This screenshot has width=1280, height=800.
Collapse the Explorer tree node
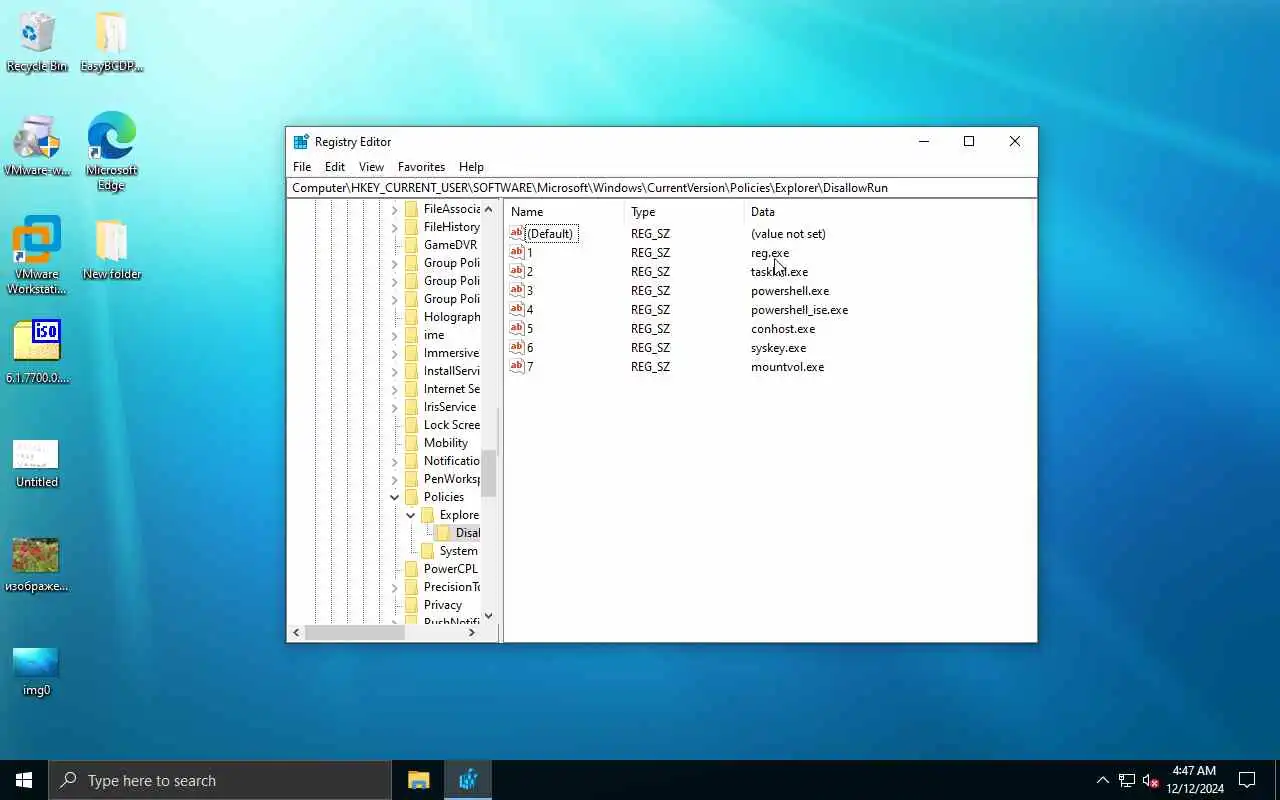pos(410,515)
